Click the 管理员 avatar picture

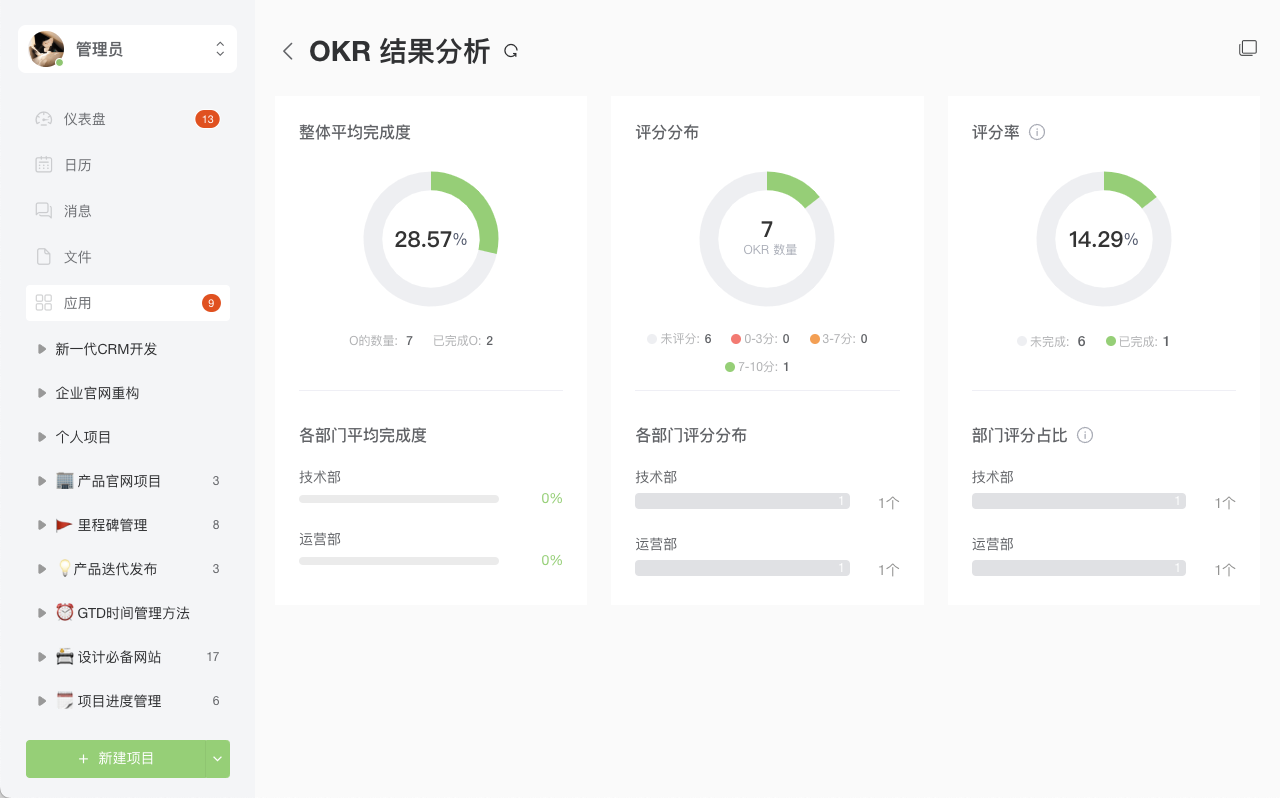click(46, 49)
